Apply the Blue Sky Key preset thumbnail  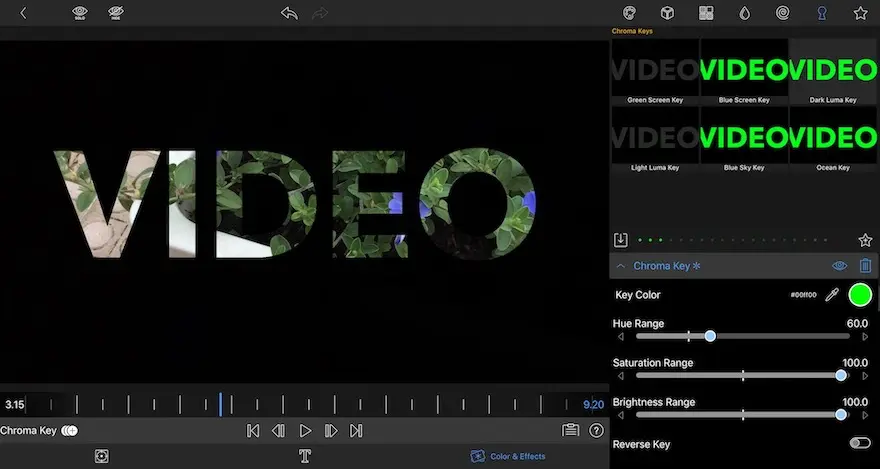point(744,134)
